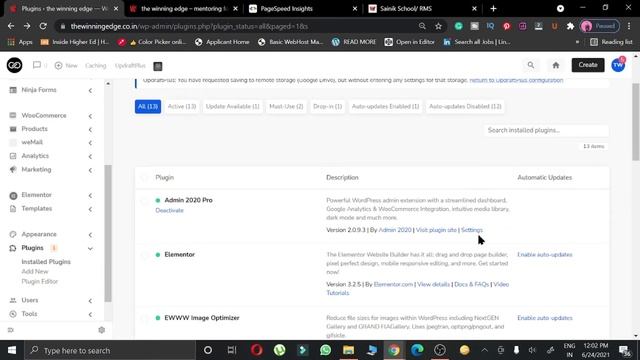Click the WooCommerce sidebar icon
This screenshot has width=640, height=360.
pyautogui.click(x=13, y=116)
